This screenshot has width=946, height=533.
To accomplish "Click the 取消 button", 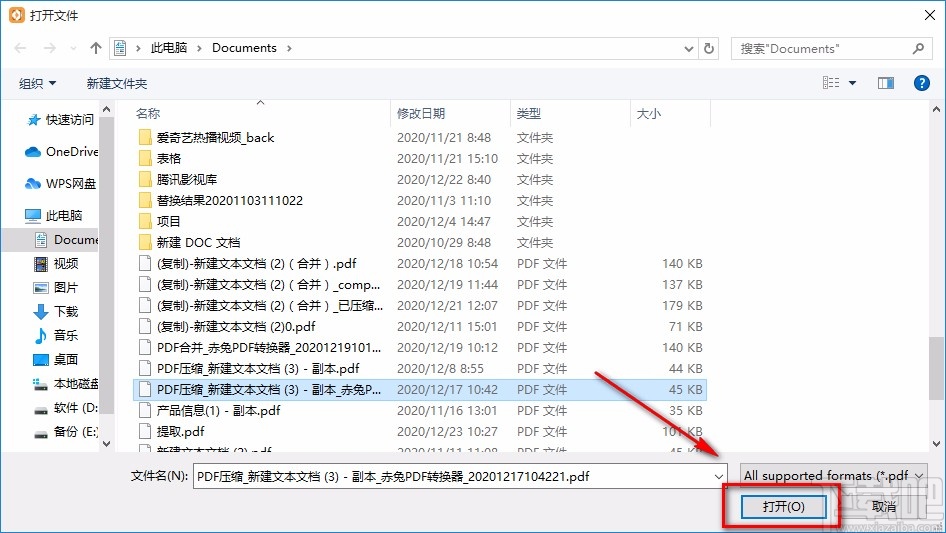I will coord(884,506).
